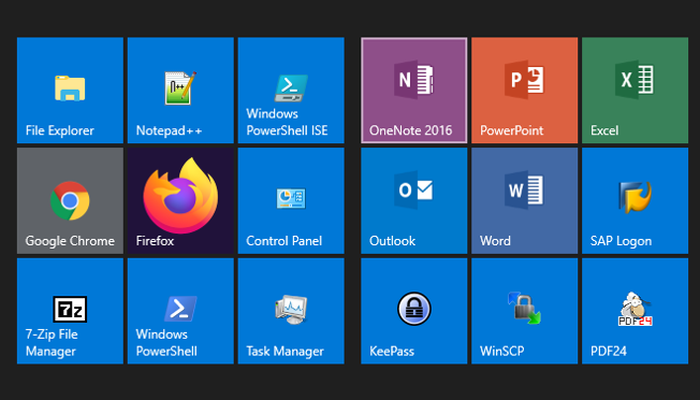Open the Firefox tile
700x400 pixels.
180,201
